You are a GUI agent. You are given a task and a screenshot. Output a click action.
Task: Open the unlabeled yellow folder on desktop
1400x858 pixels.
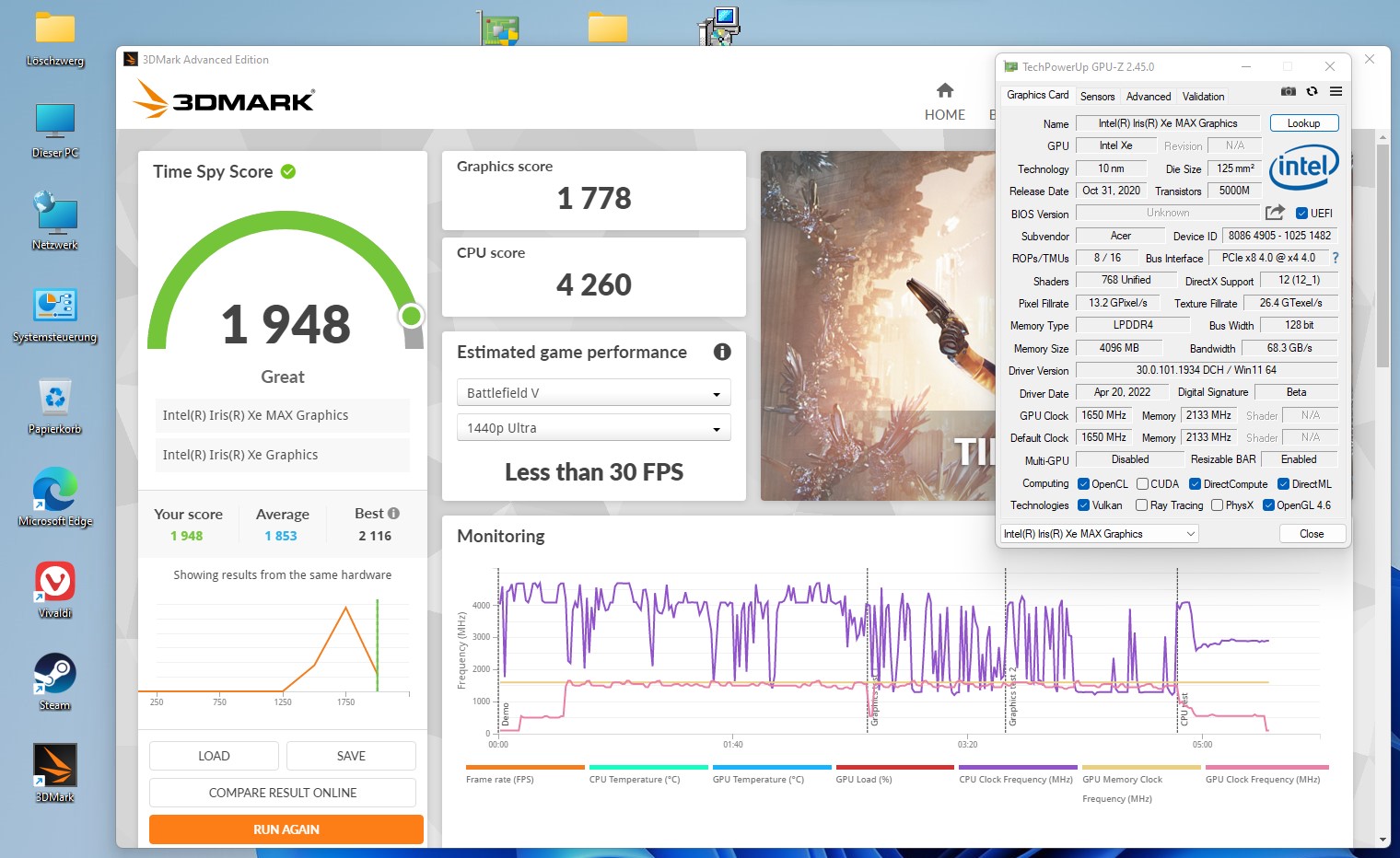tap(608, 28)
